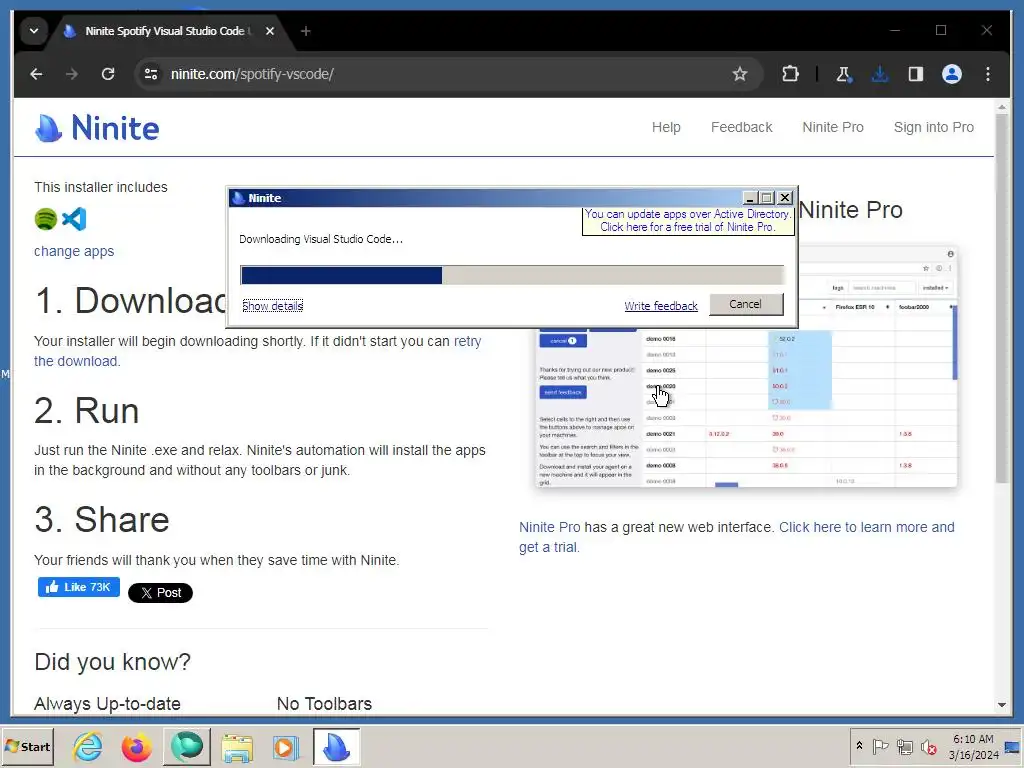Open the tab search chevron button
Viewport: 1024px width, 768px height.
[x=34, y=31]
